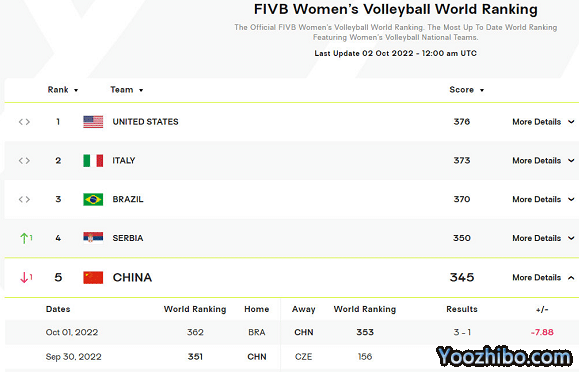Image resolution: width=579 pixels, height=372 pixels.
Task: Collapse More Details for China
Action: (x=543, y=277)
